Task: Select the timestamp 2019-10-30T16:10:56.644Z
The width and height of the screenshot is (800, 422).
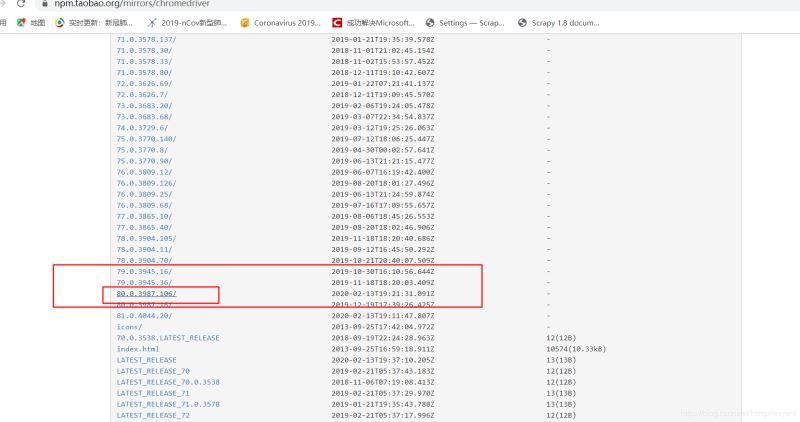Action: (x=383, y=271)
